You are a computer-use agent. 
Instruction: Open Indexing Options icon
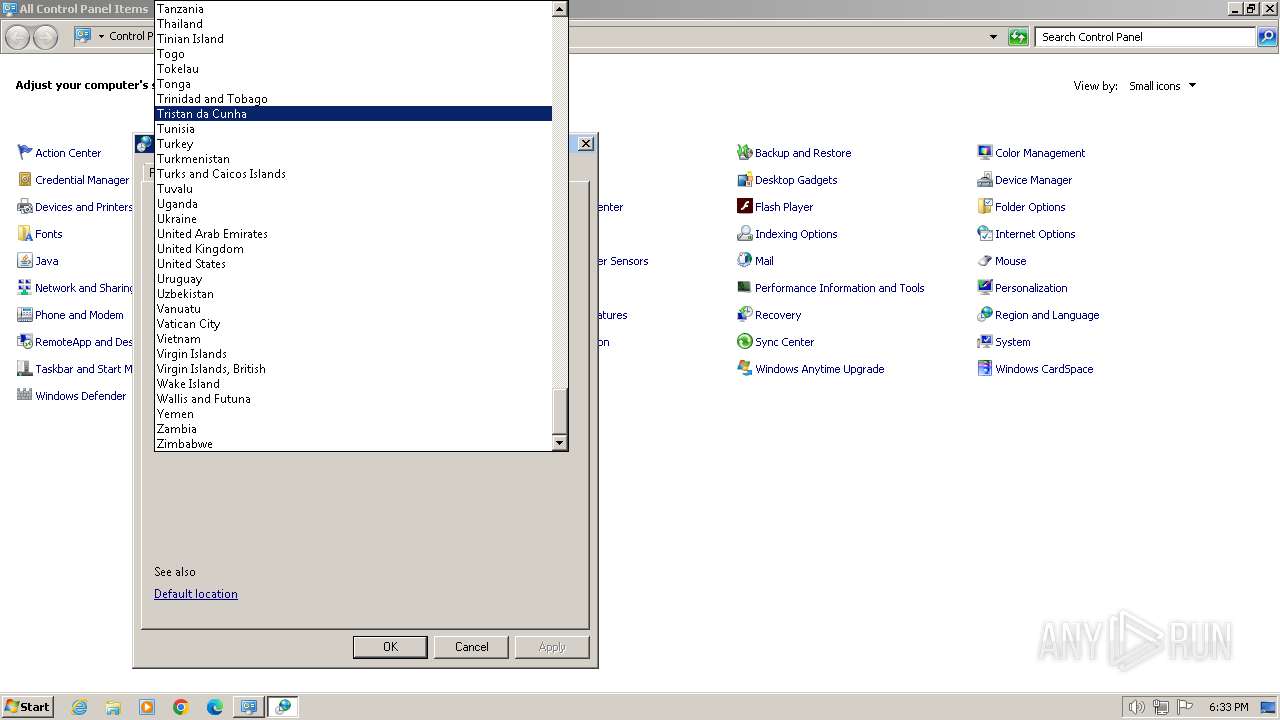745,234
